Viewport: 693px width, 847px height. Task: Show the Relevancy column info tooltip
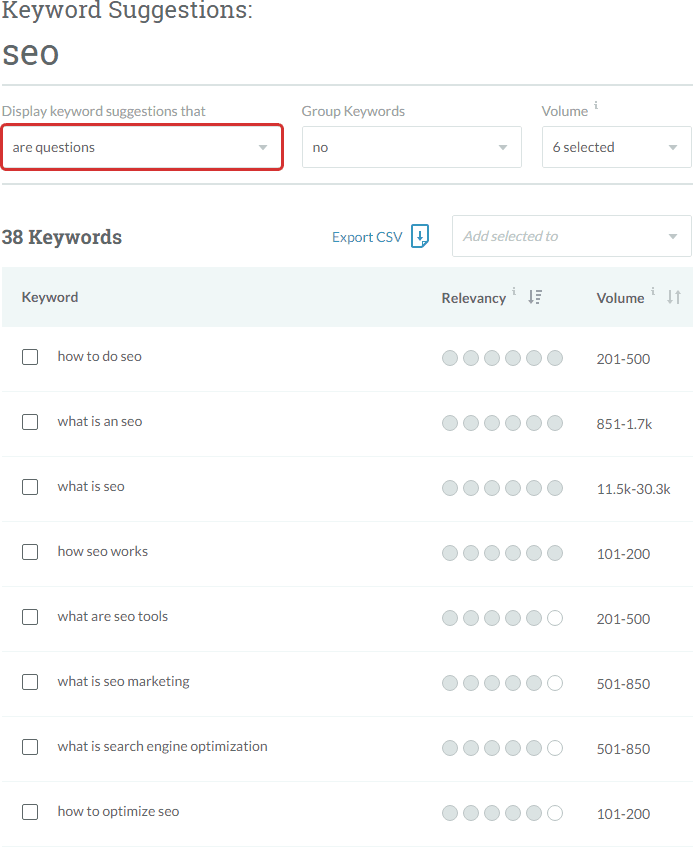point(514,291)
